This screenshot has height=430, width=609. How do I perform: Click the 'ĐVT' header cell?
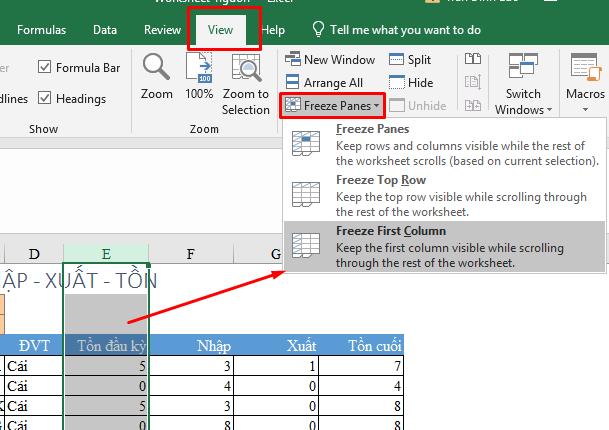click(34, 345)
